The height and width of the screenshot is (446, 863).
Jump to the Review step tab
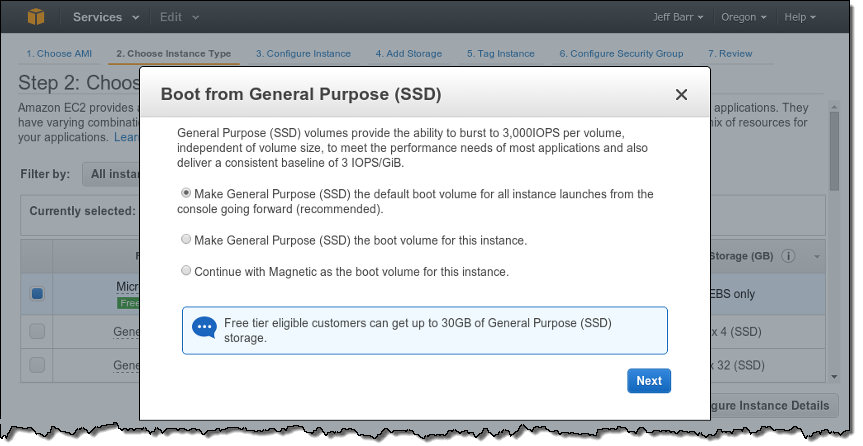click(x=729, y=53)
